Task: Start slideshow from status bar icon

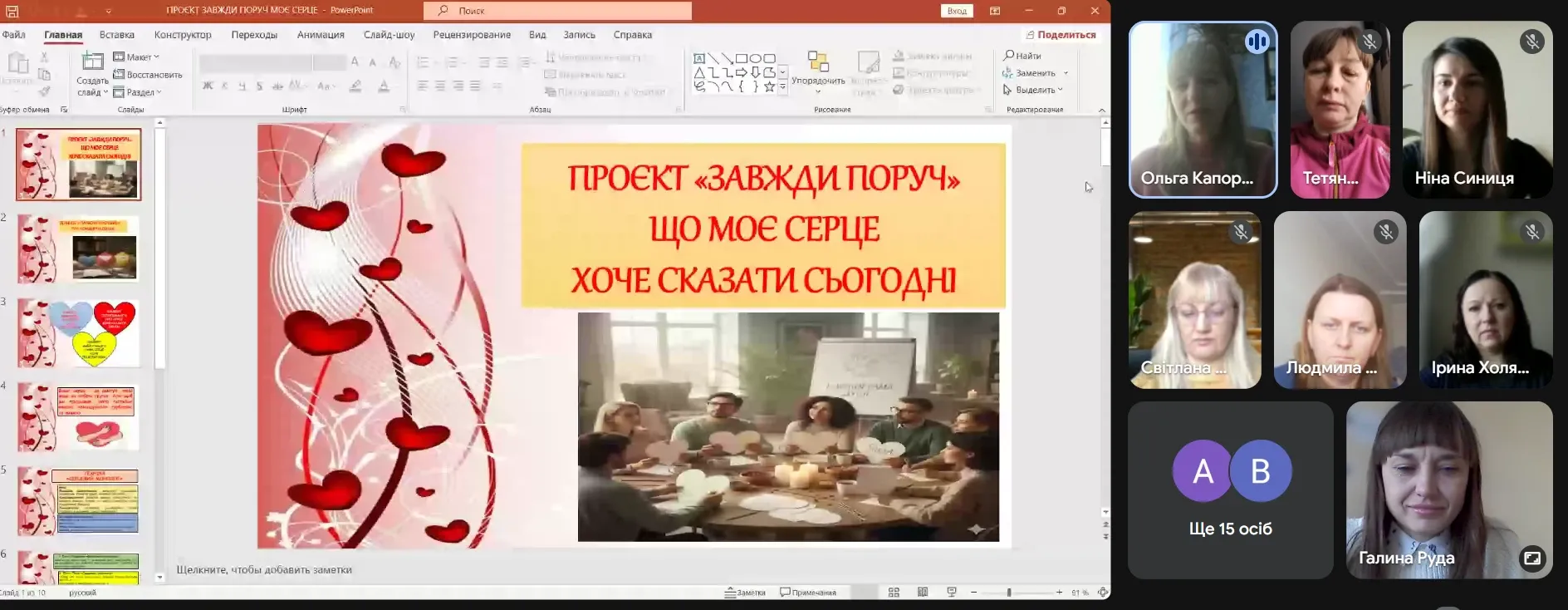Action: 952,593
